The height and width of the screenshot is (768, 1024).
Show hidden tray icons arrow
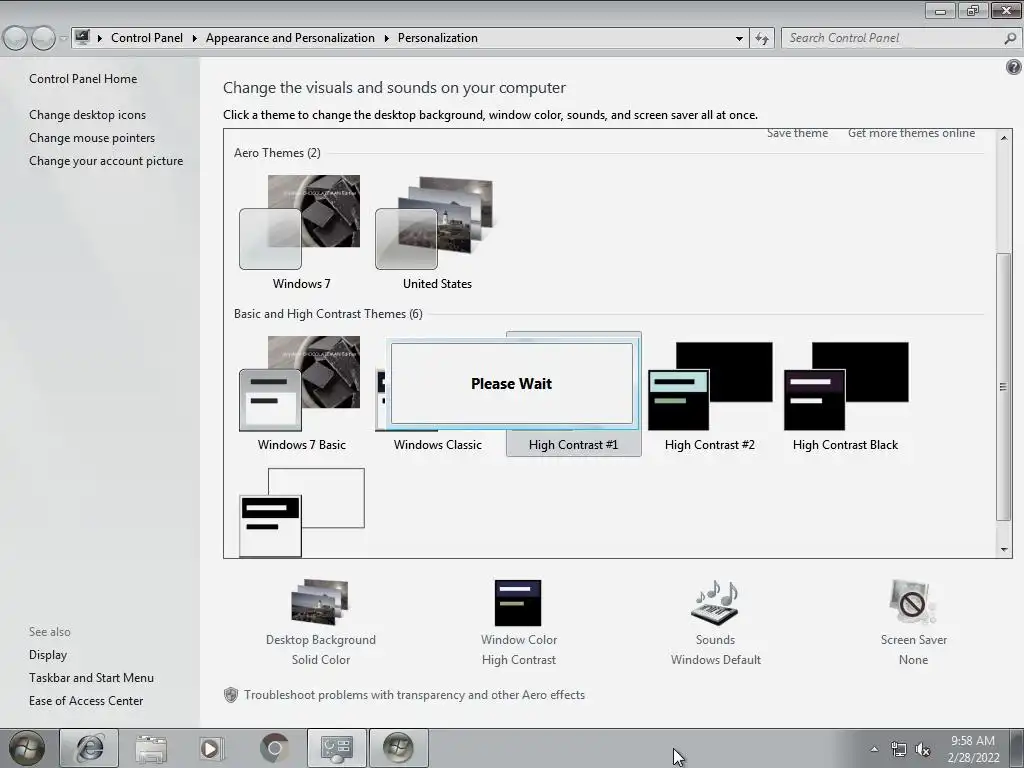pos(874,749)
